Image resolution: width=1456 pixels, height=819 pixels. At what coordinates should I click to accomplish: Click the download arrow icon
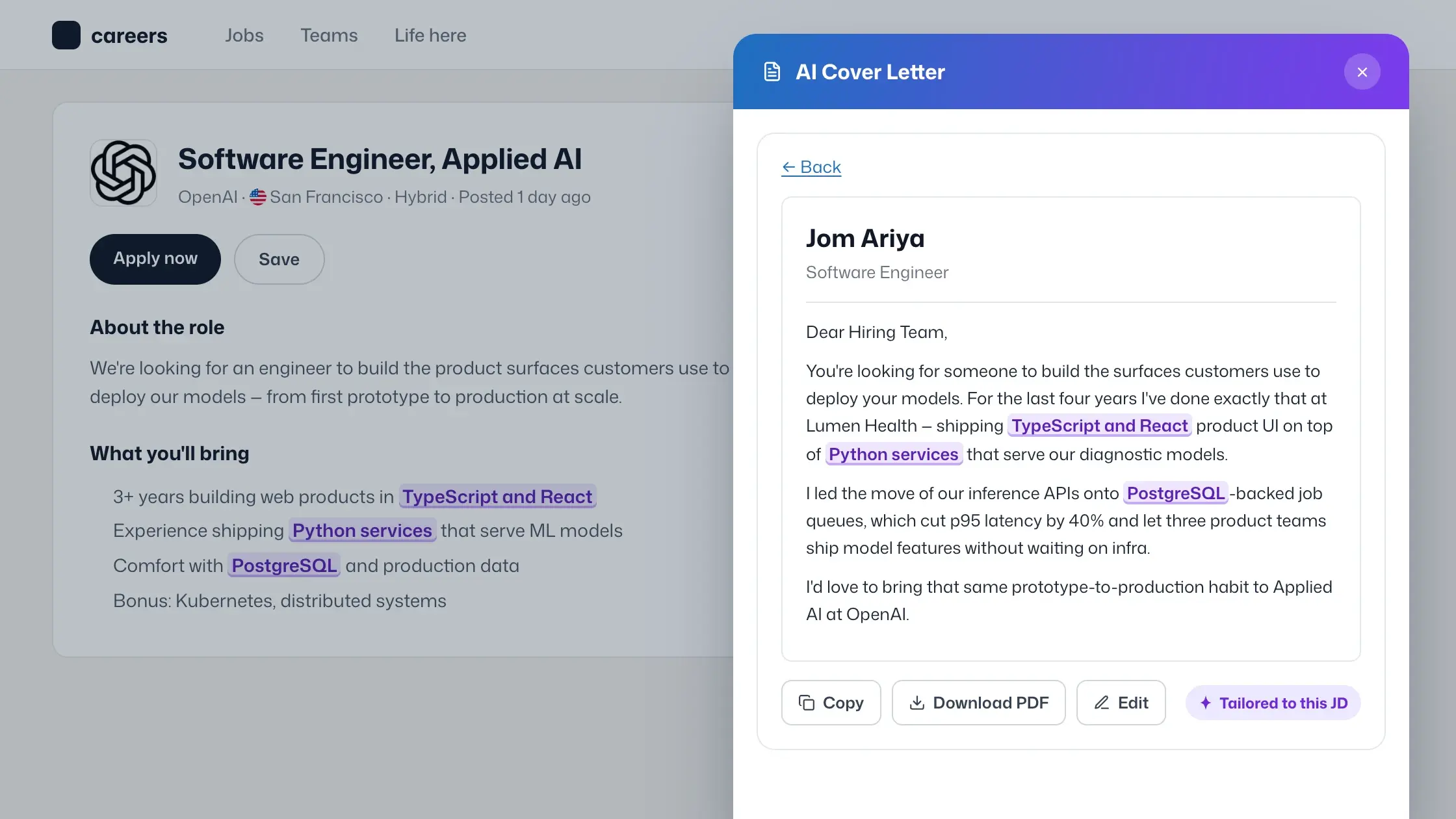[x=917, y=703]
